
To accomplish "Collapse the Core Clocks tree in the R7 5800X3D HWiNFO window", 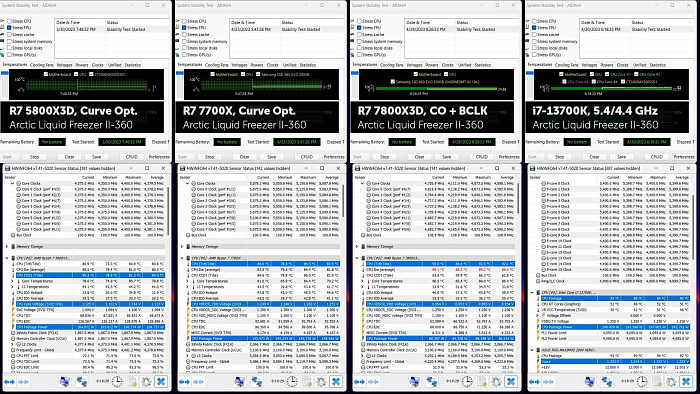I will (12, 183).
